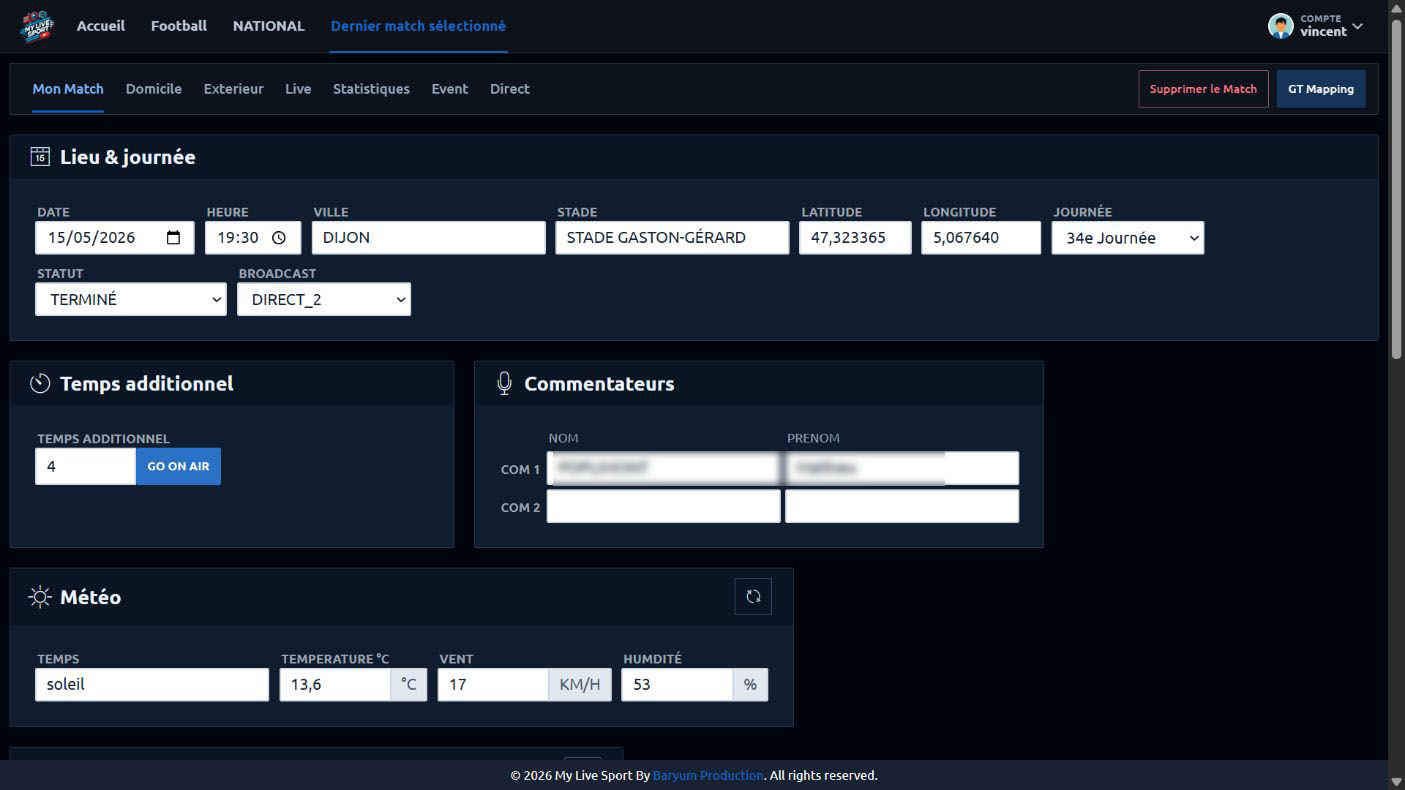Switch to the Statistiques tab

(371, 89)
